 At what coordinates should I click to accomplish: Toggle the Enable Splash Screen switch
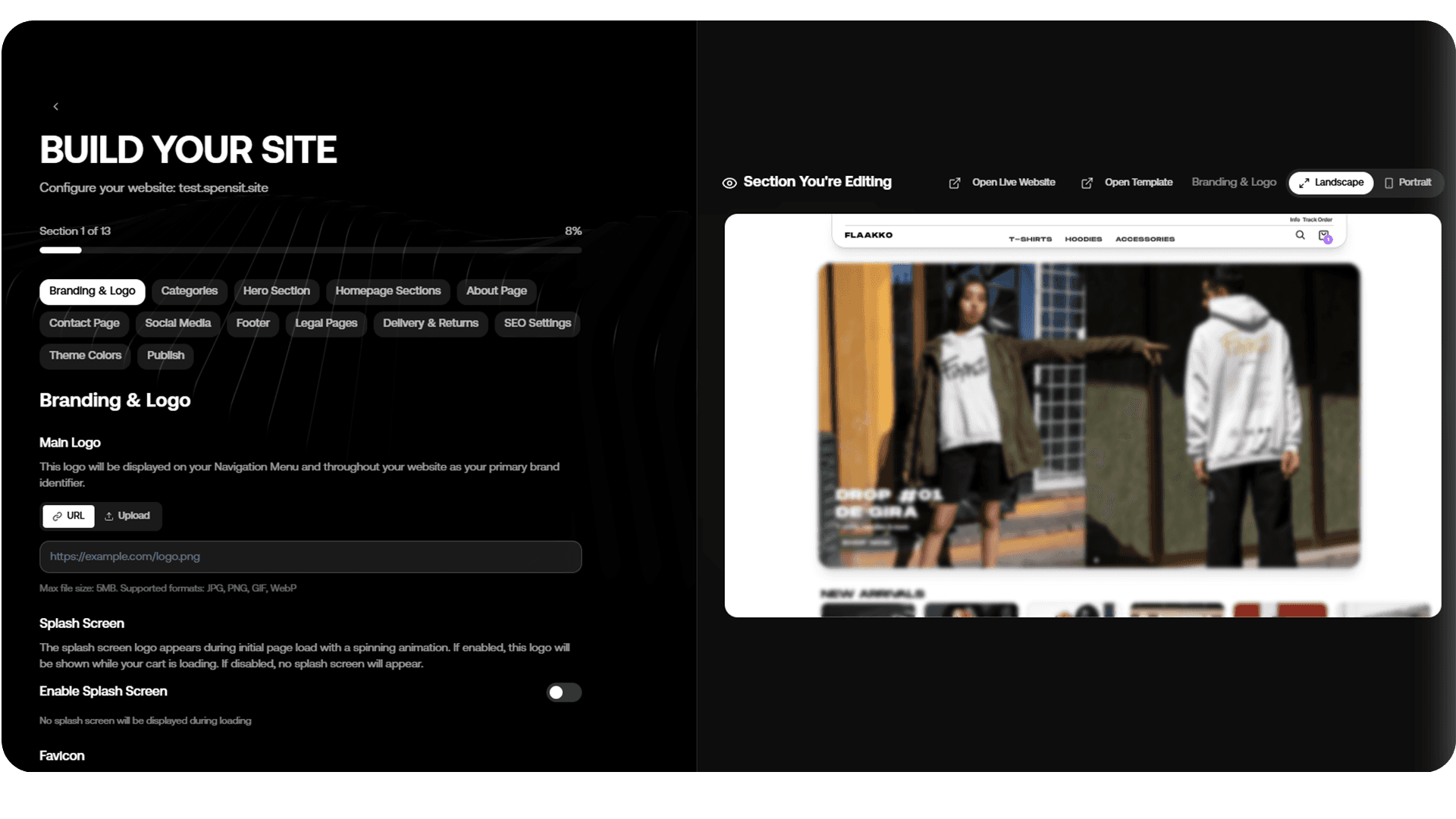click(564, 692)
